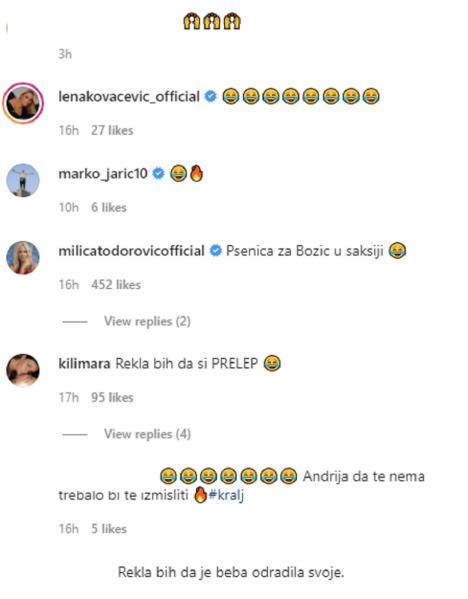The width and height of the screenshot is (468, 599).
Task: Click the fire emoji in marko_jaric10 comment
Action: 196,173
